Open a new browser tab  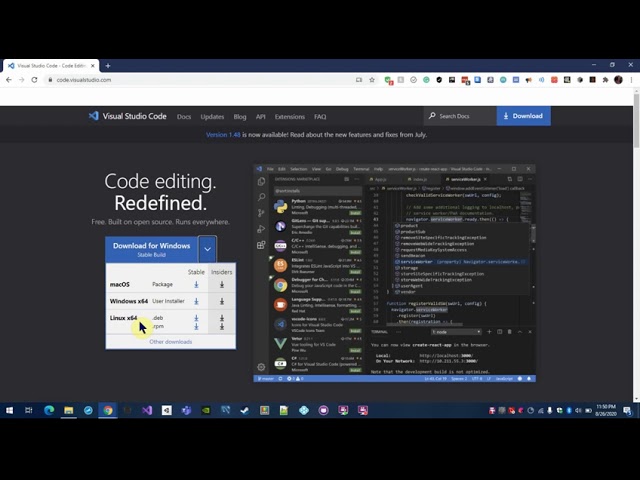(108, 66)
